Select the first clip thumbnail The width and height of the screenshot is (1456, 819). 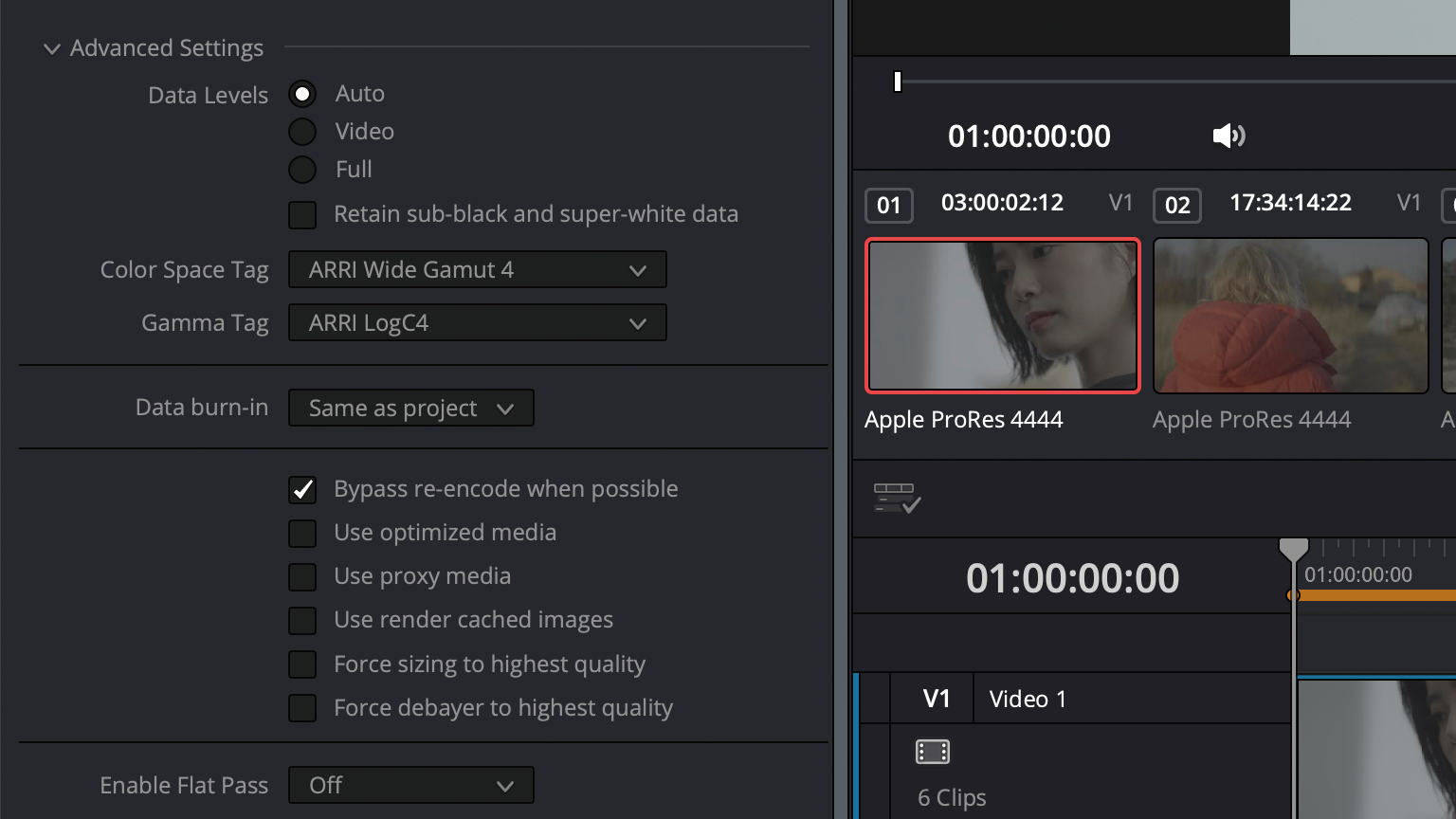pos(1002,315)
